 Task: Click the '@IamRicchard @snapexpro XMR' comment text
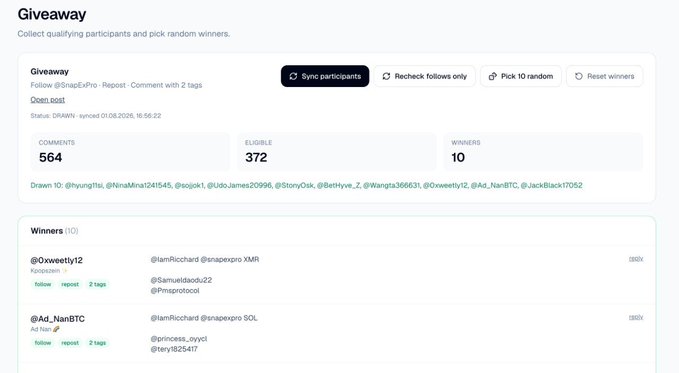[205, 259]
